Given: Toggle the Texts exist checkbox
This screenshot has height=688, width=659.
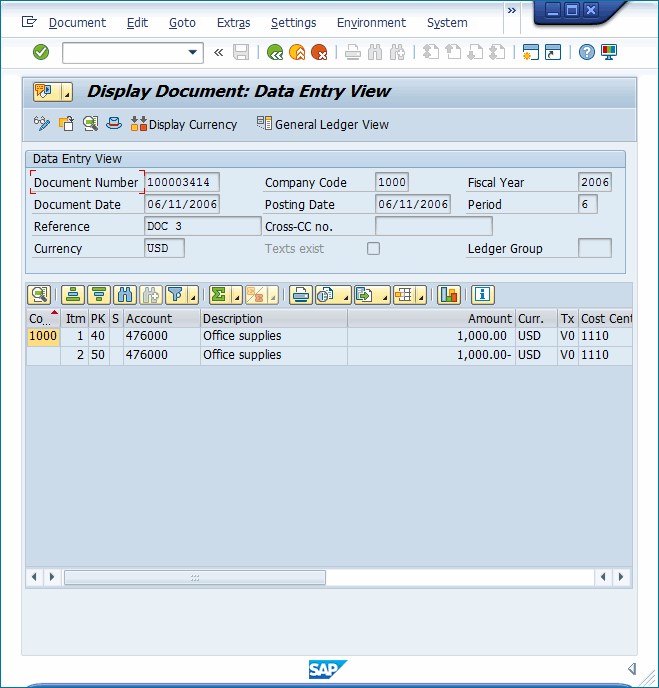Looking at the screenshot, I should [373, 249].
